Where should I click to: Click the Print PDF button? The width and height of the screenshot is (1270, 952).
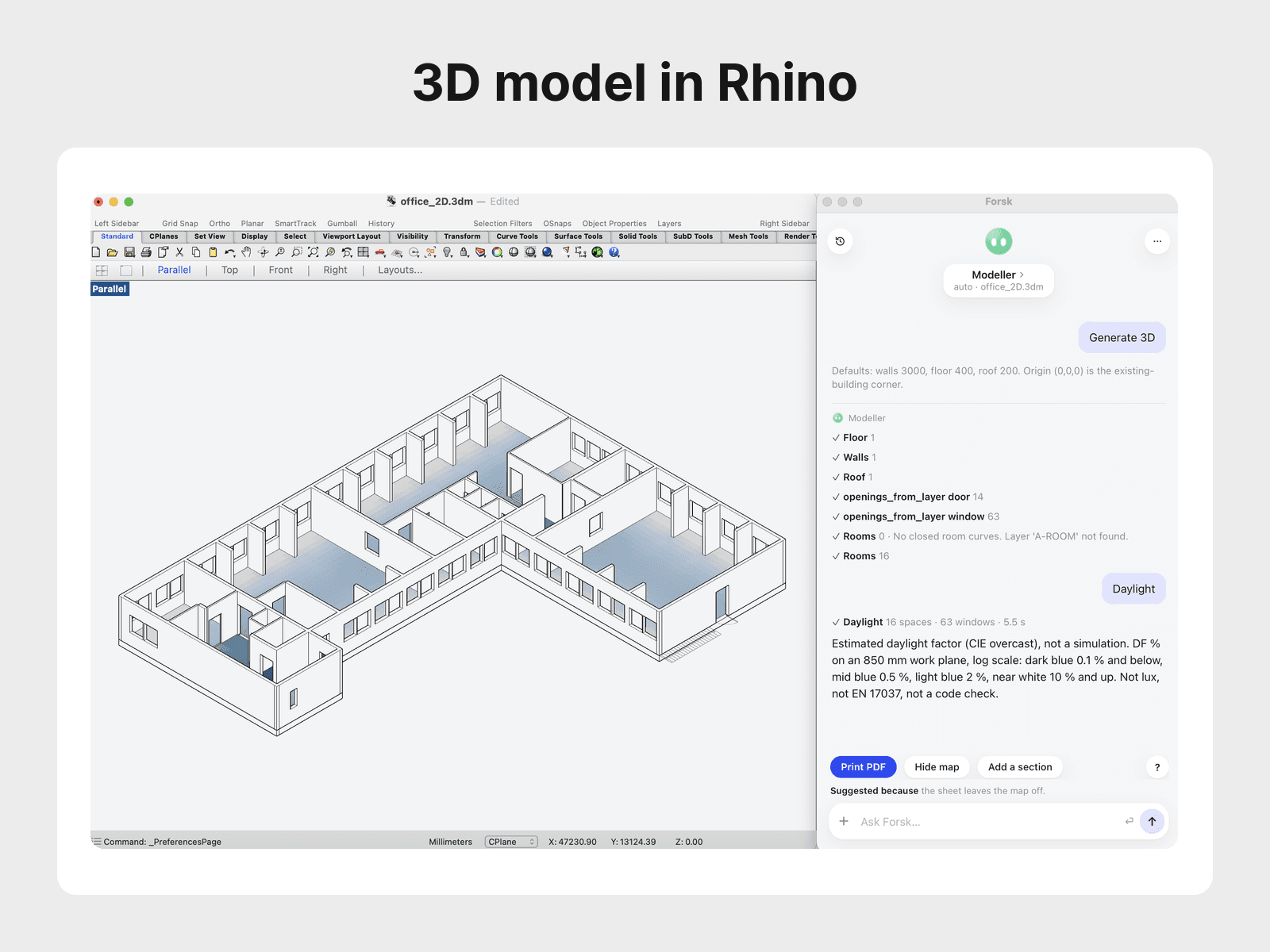pos(864,767)
